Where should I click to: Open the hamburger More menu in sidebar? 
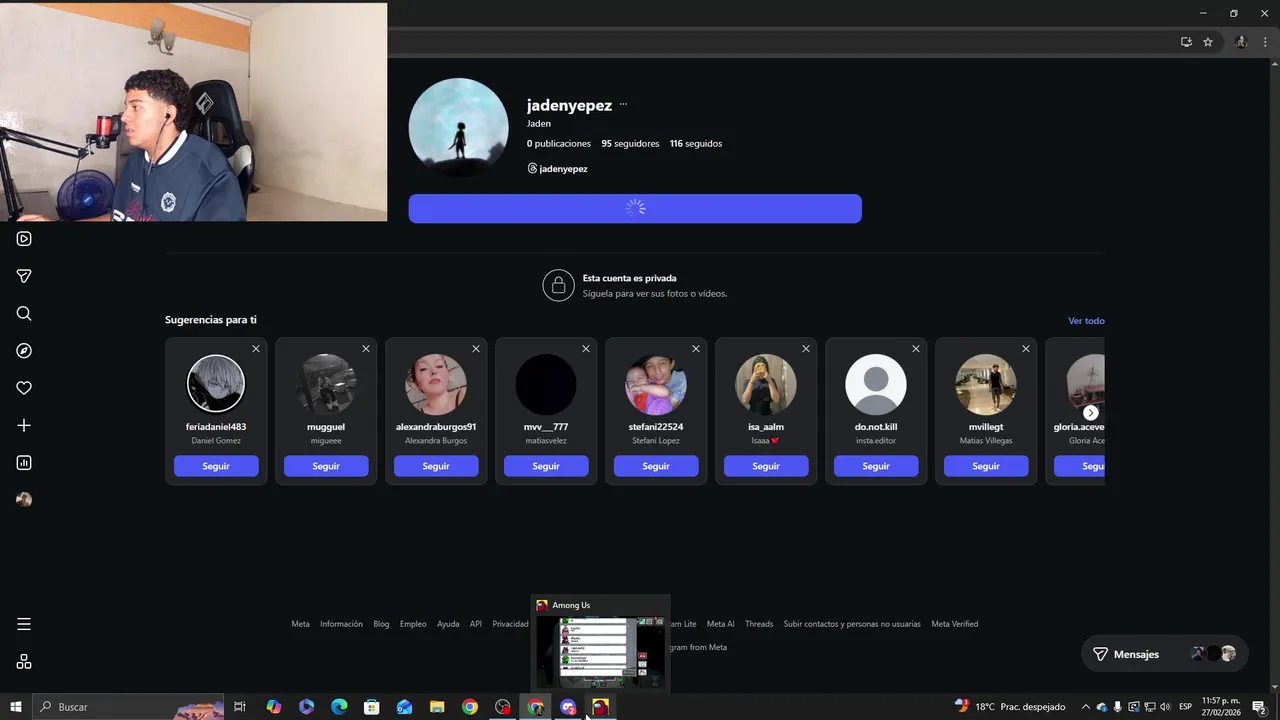(x=24, y=624)
